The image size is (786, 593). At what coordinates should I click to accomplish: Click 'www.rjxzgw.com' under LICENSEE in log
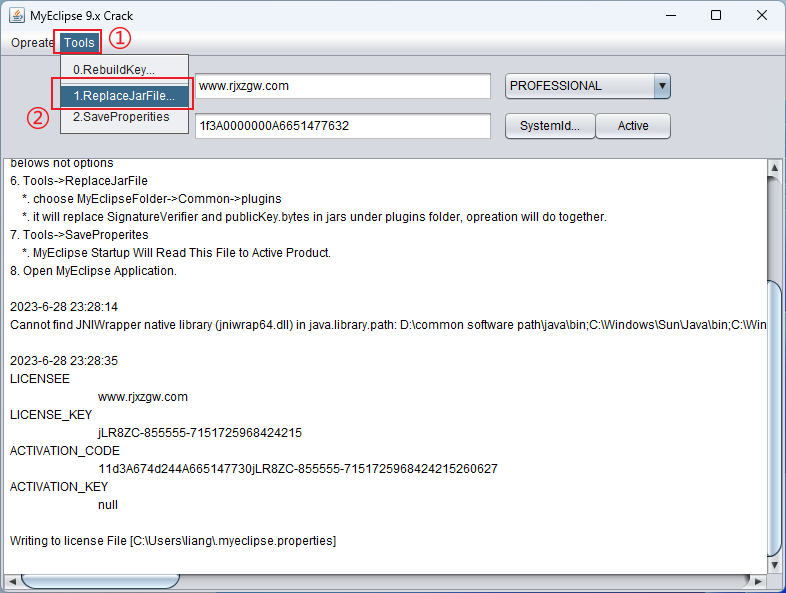click(x=143, y=398)
